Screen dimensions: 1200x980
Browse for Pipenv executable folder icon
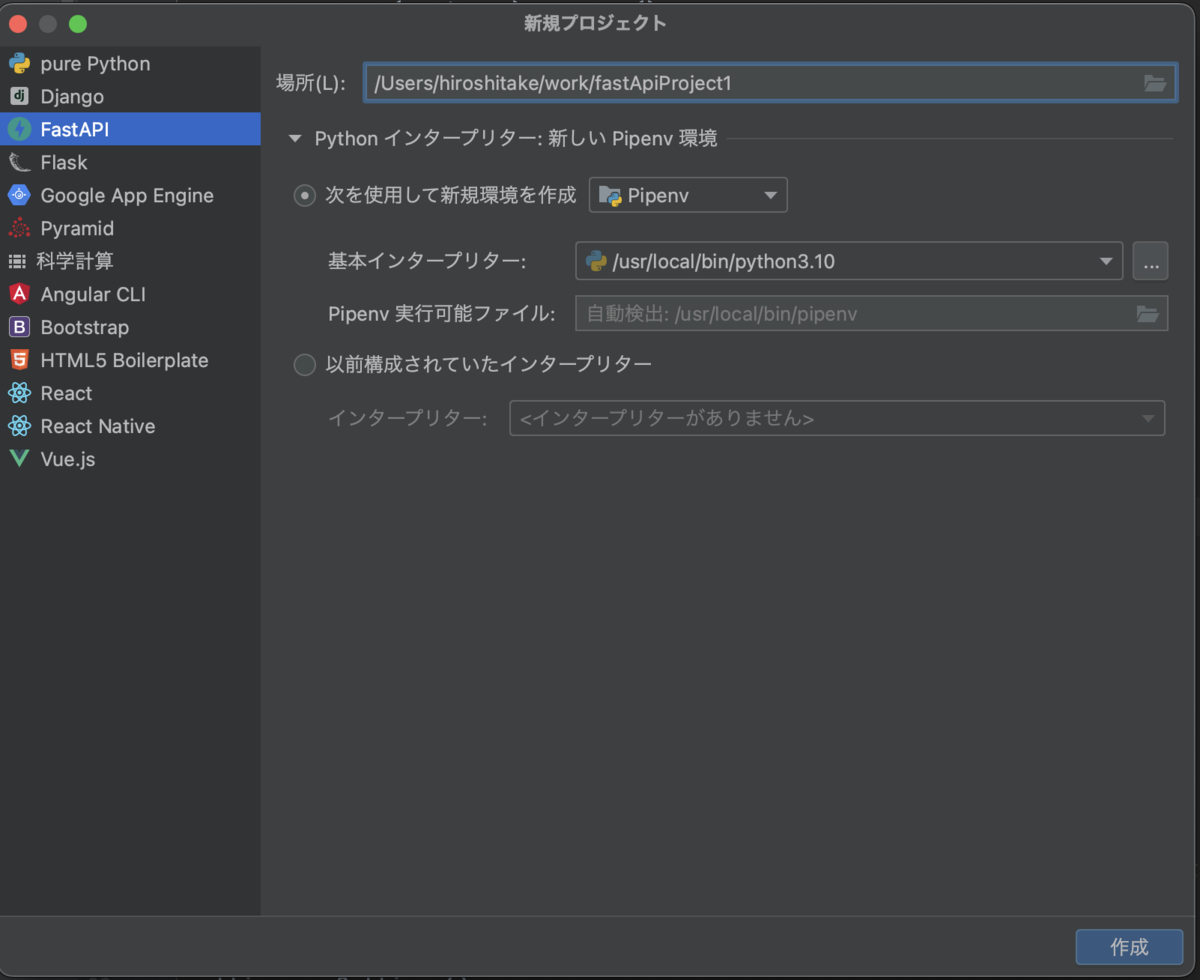pyautogui.click(x=1147, y=314)
